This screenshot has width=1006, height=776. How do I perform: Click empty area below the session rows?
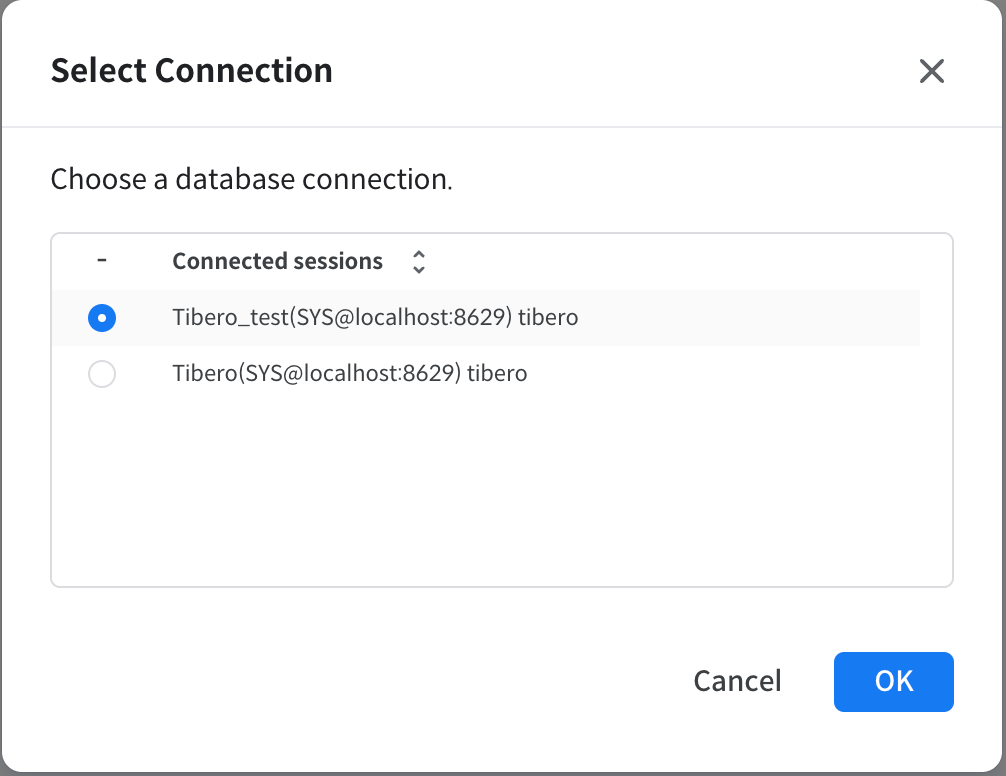tap(500, 490)
